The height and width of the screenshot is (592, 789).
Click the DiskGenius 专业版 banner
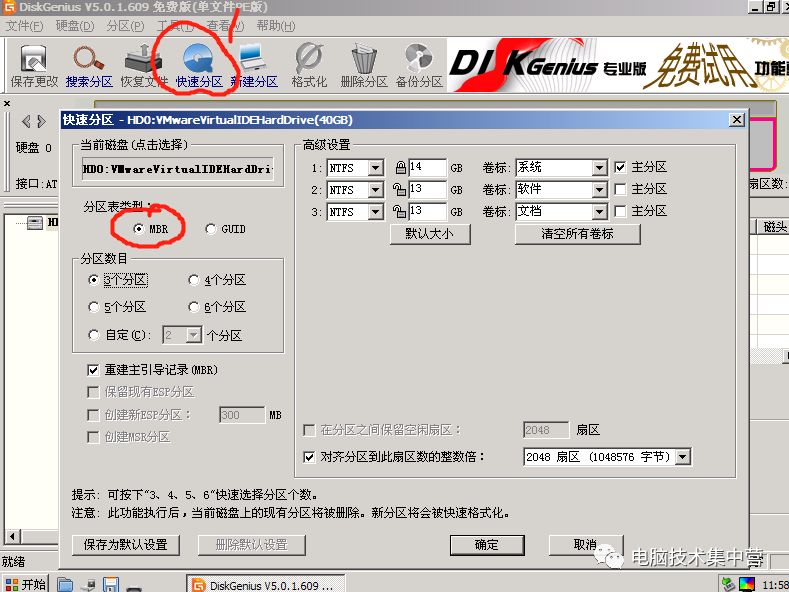click(618, 65)
